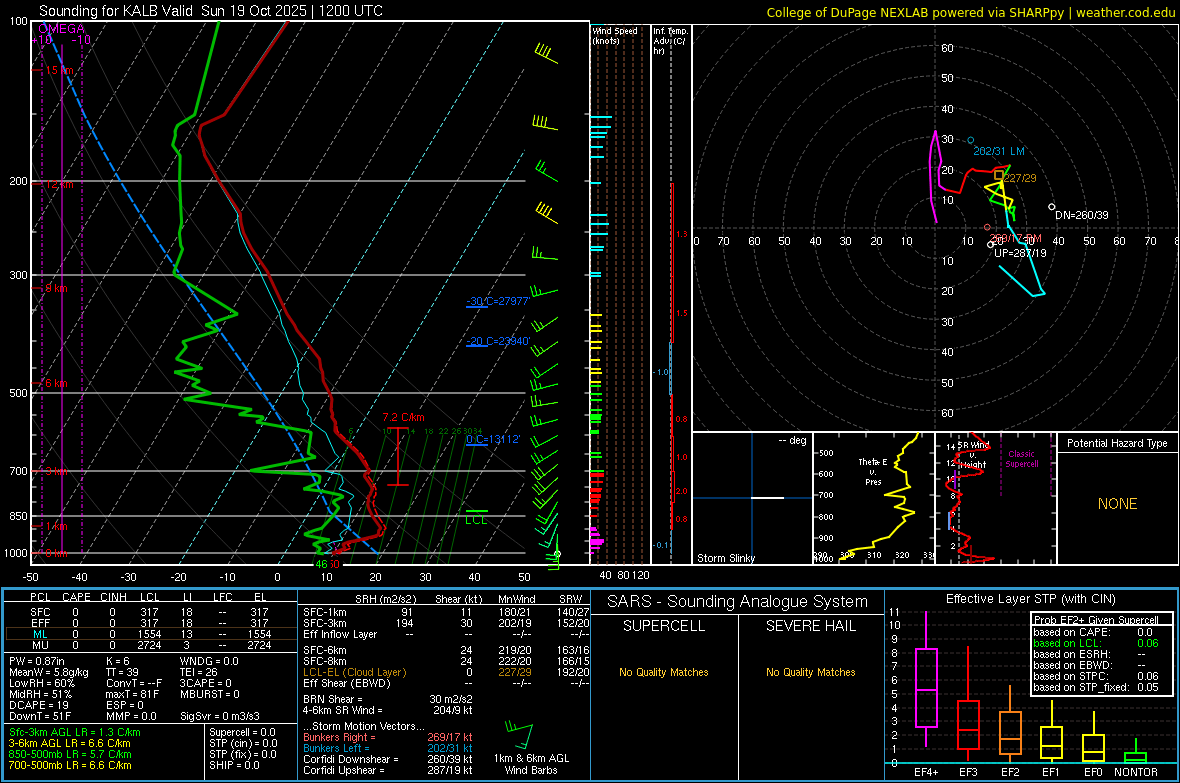This screenshot has width=1180, height=783.
Task: Click the sounding title for KALB 1200 UTC
Action: pos(211,11)
